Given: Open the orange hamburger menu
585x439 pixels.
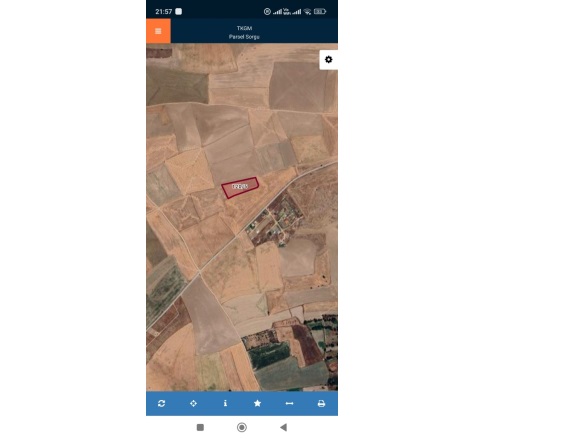Looking at the screenshot, I should (158, 31).
